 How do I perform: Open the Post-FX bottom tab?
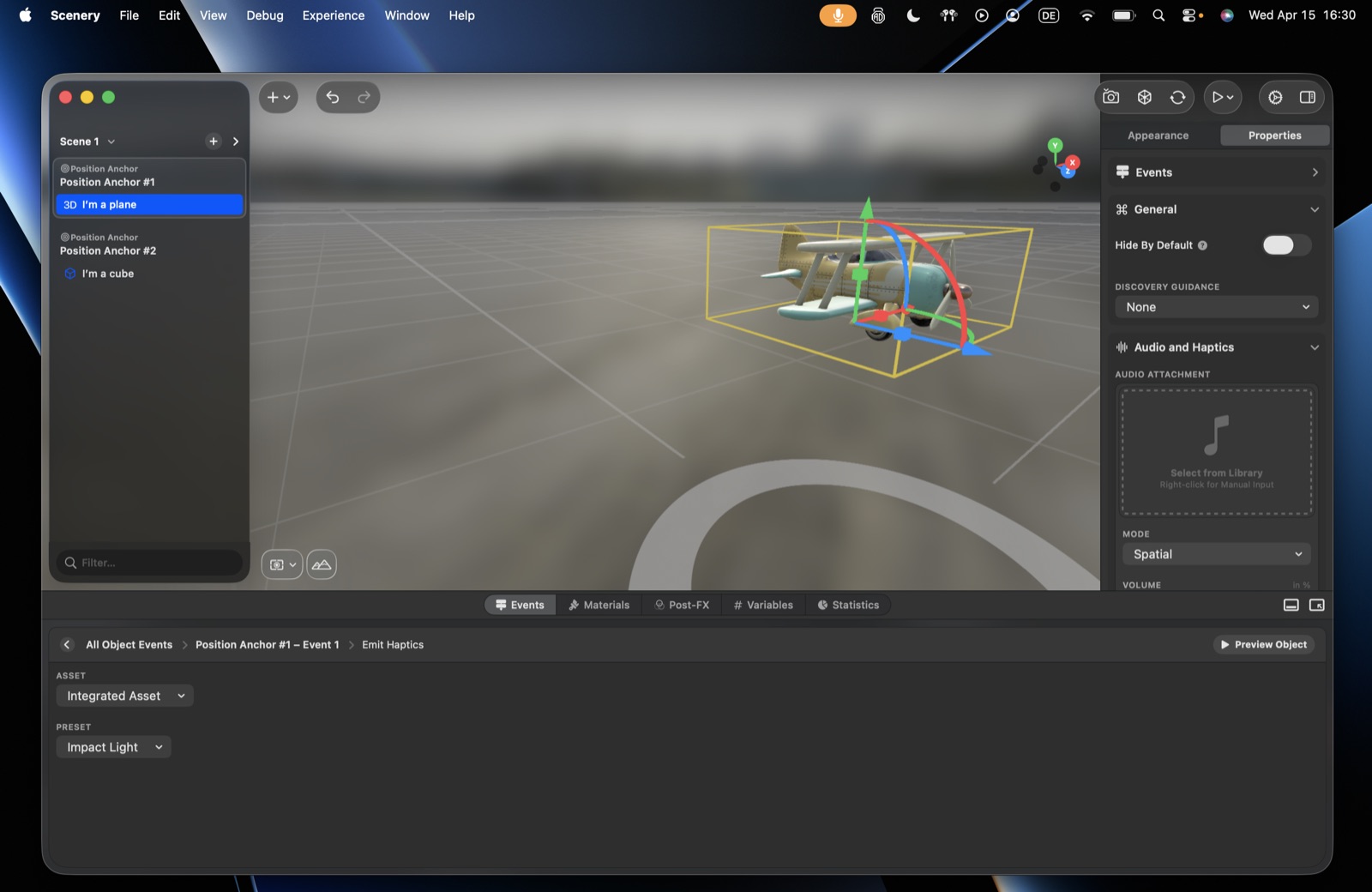[x=683, y=605]
